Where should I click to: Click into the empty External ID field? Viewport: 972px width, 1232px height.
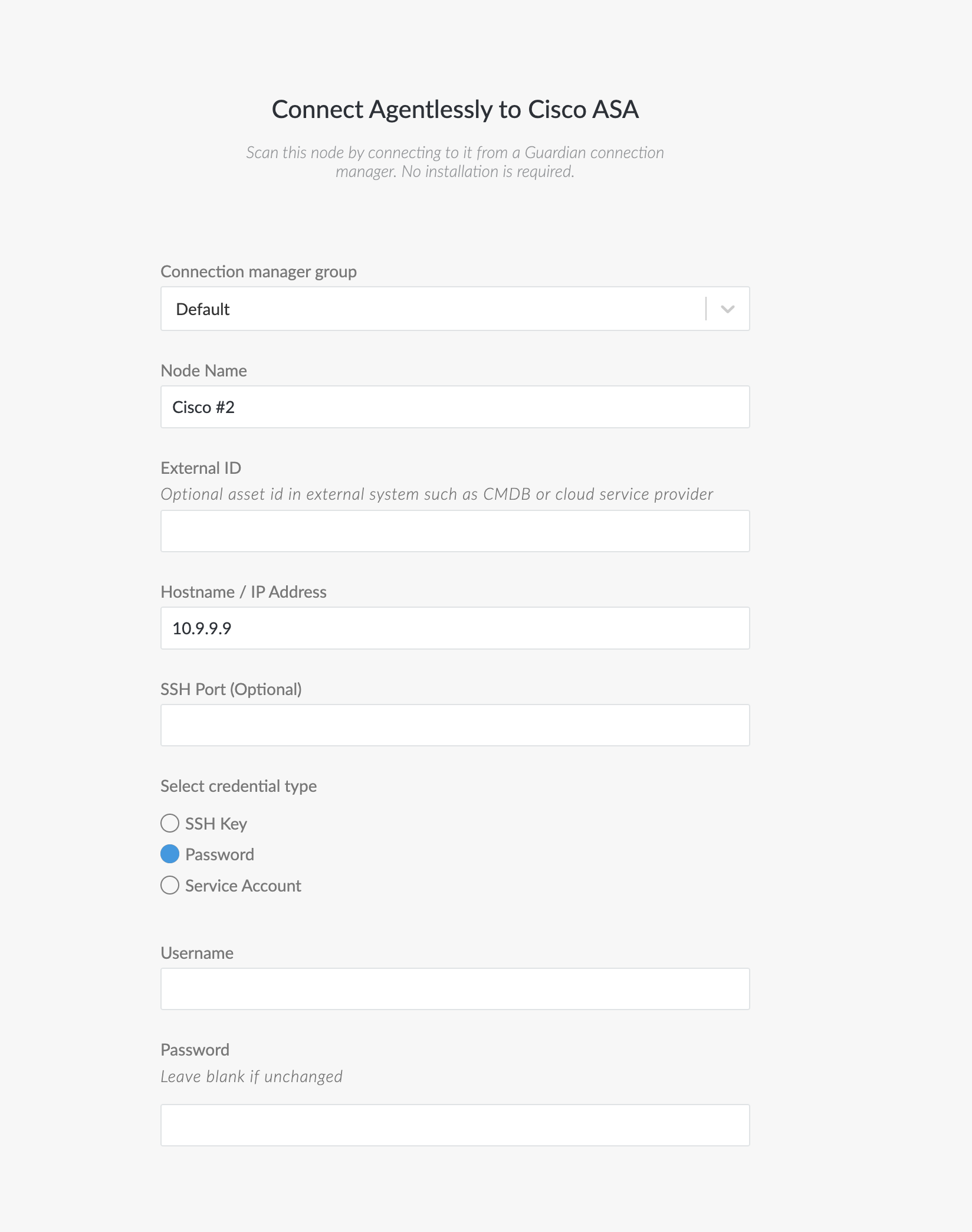point(455,531)
